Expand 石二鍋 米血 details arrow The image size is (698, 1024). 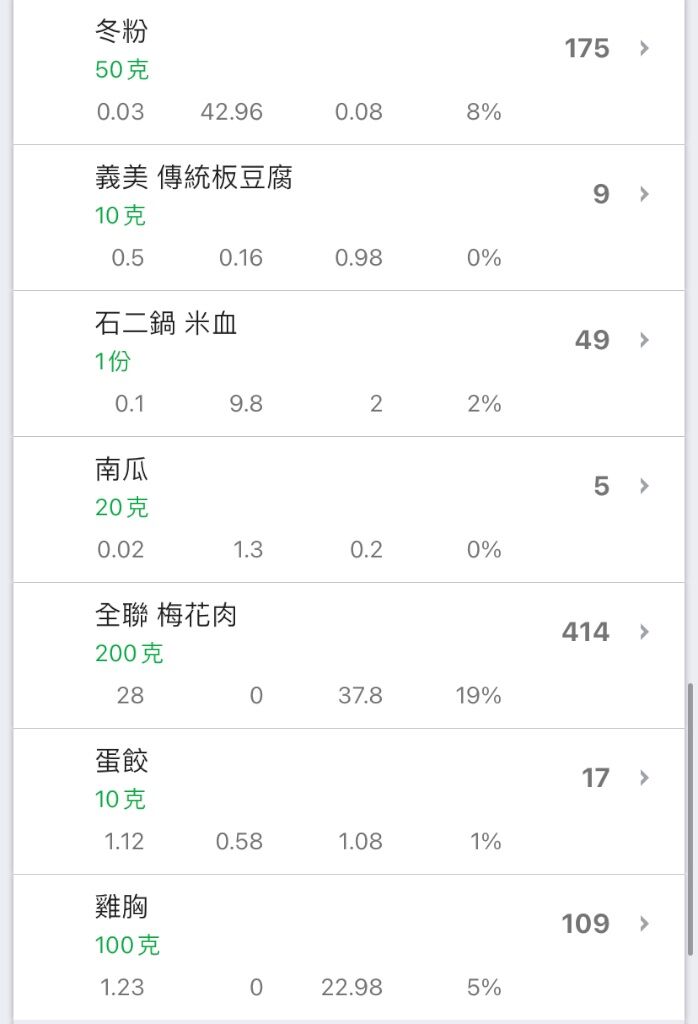(644, 340)
